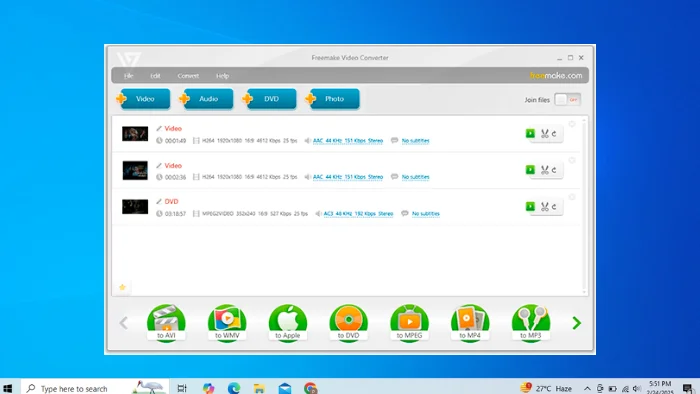Select the first item's red Video title

coord(173,129)
